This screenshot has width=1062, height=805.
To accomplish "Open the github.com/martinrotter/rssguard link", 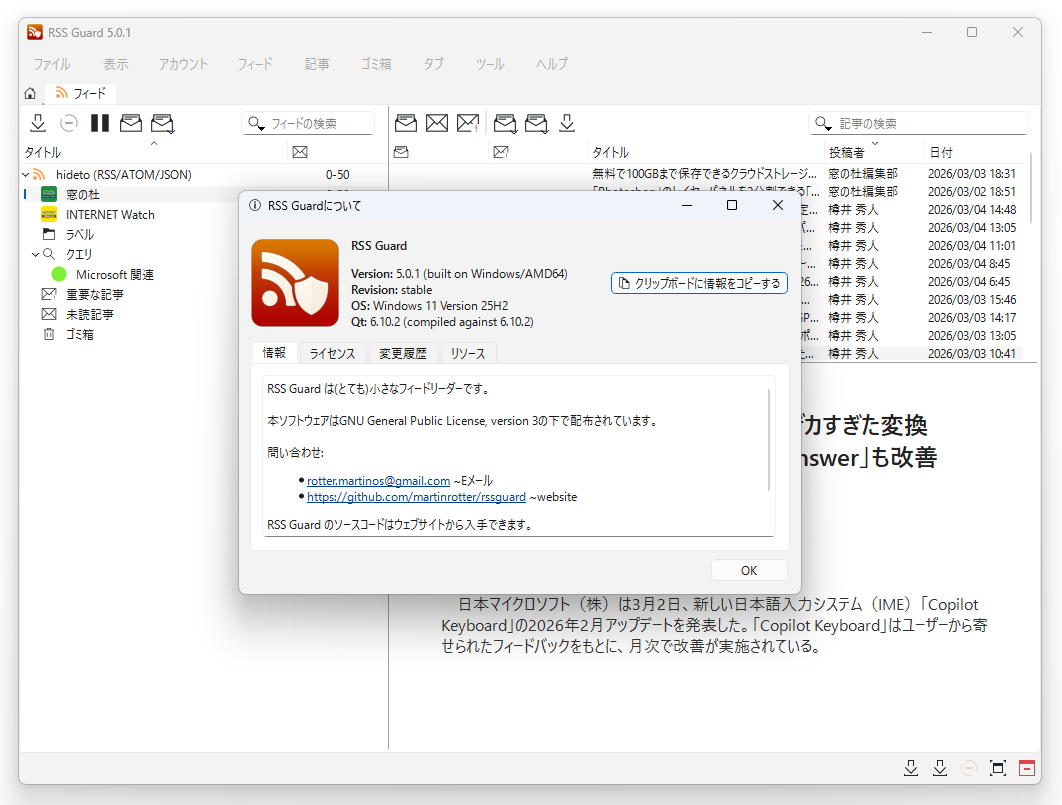I will click(415, 496).
